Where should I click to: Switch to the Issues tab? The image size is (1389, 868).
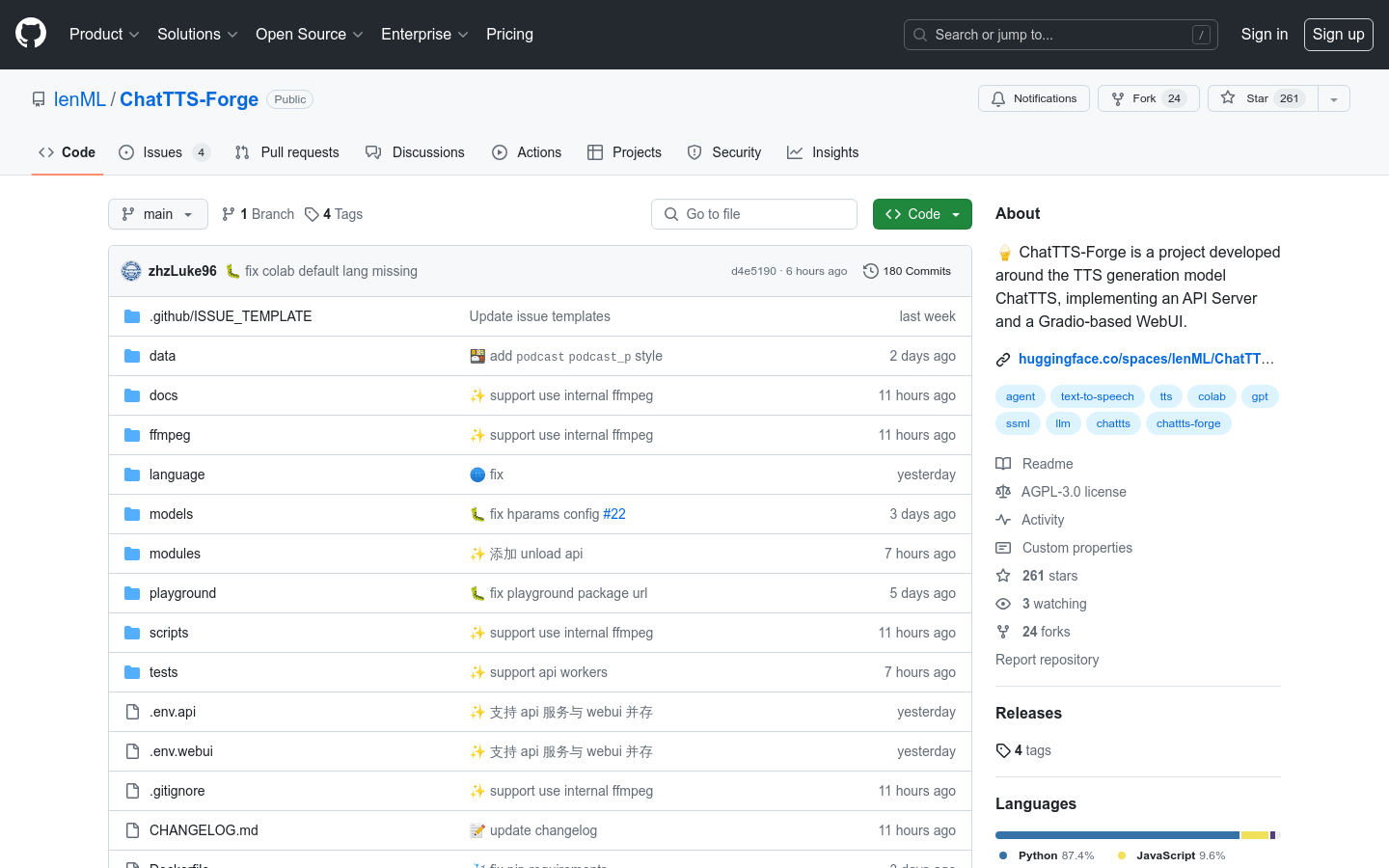163,152
